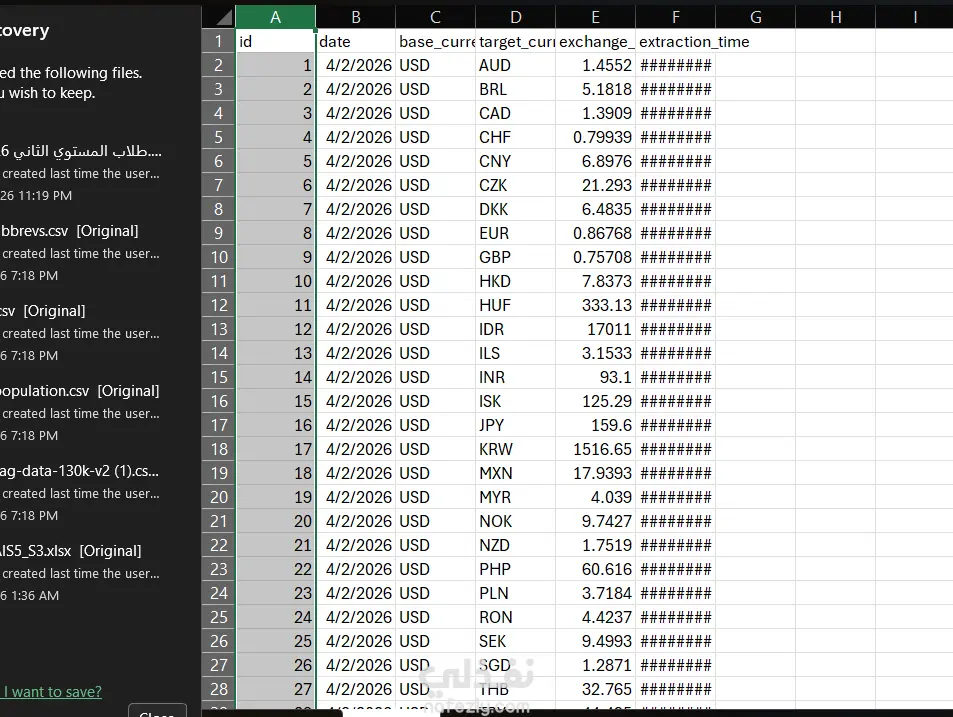Screen dimensions: 953x717
Task: Click exchange rate cell 333.13
Action: pos(596,305)
